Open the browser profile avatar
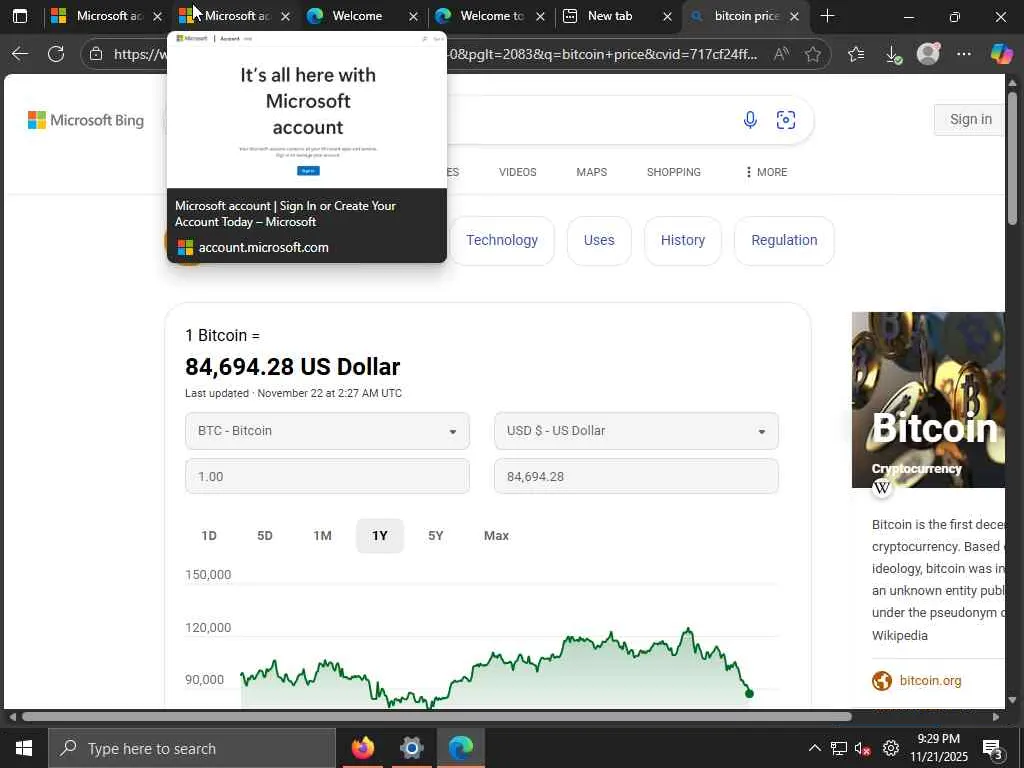This screenshot has width=1024, height=768. [x=928, y=54]
